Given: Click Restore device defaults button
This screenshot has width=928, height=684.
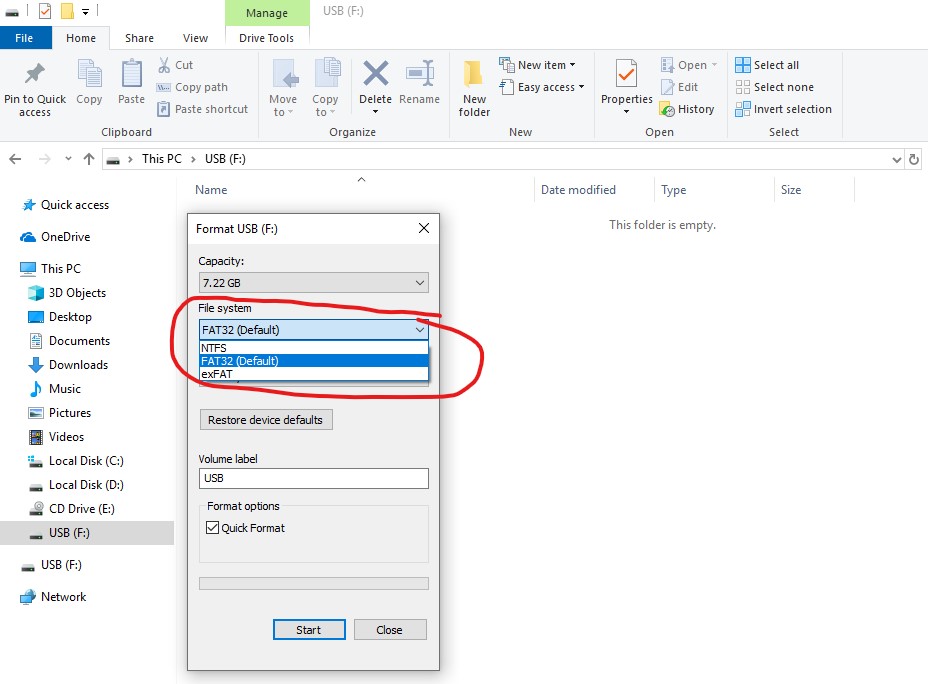Looking at the screenshot, I should tap(266, 420).
